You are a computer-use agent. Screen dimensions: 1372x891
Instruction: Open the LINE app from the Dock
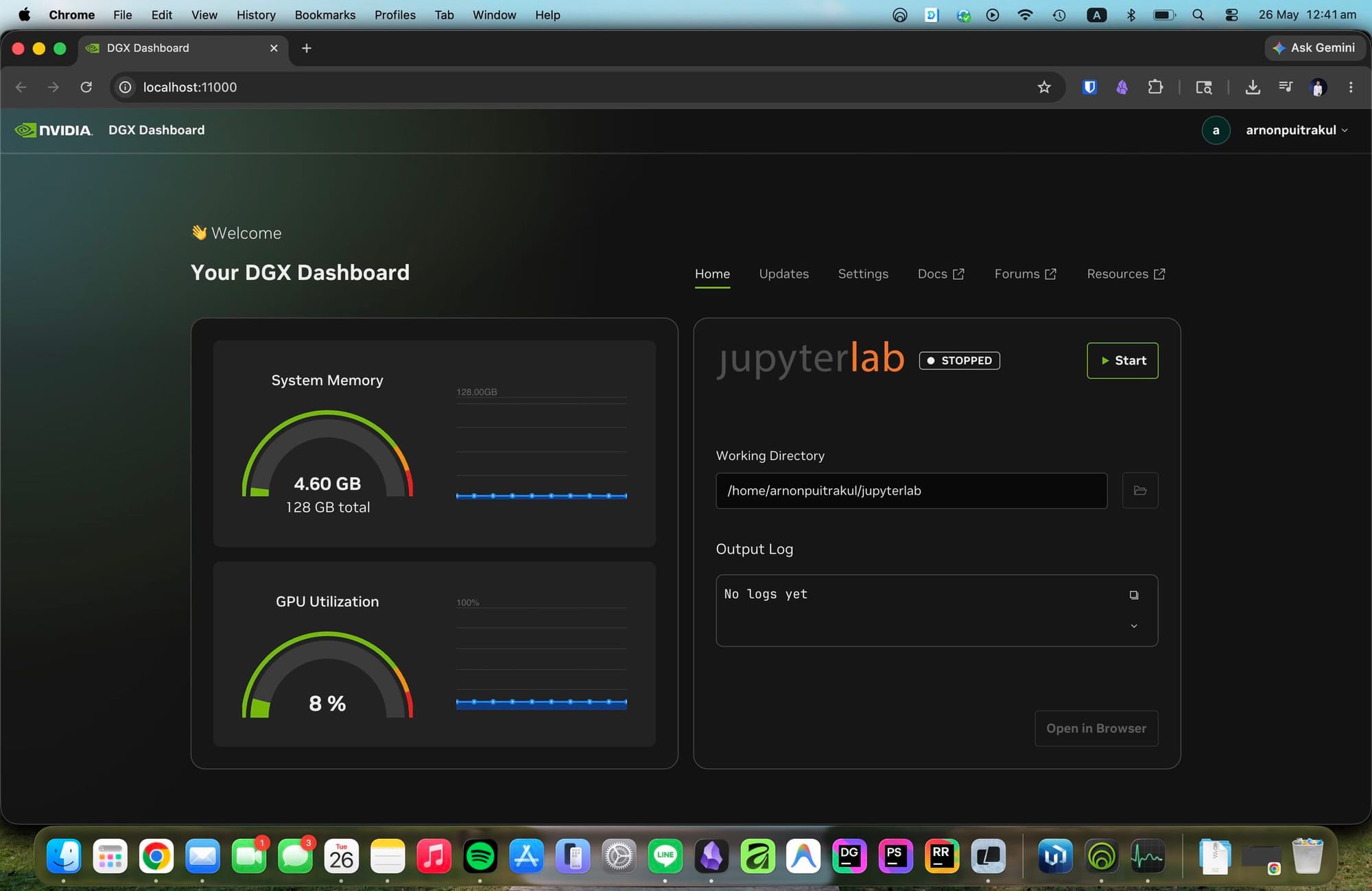665,856
